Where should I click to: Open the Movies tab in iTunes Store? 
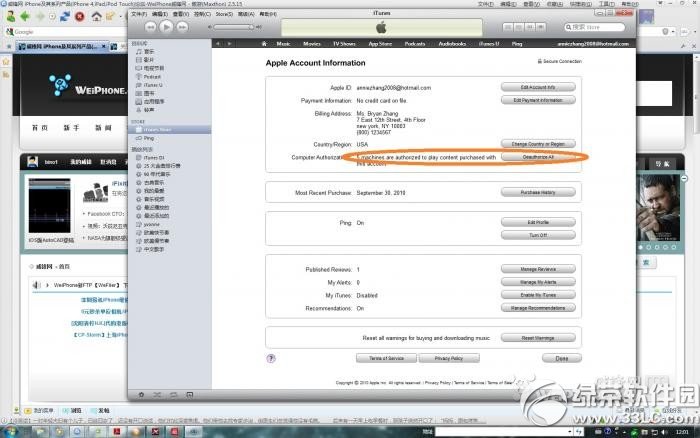(312, 44)
